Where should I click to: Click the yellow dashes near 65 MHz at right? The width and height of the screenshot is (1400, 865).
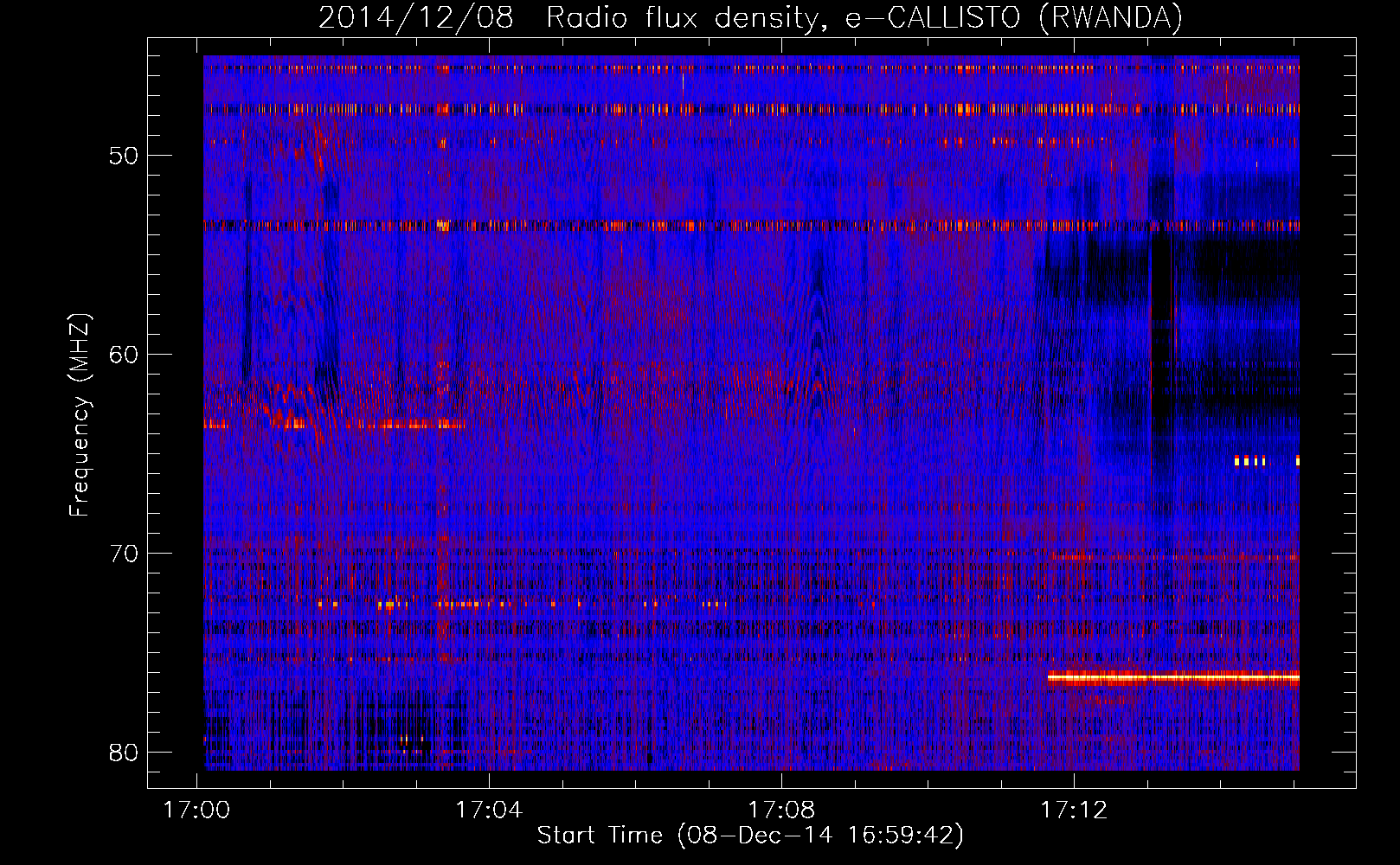click(1267, 461)
